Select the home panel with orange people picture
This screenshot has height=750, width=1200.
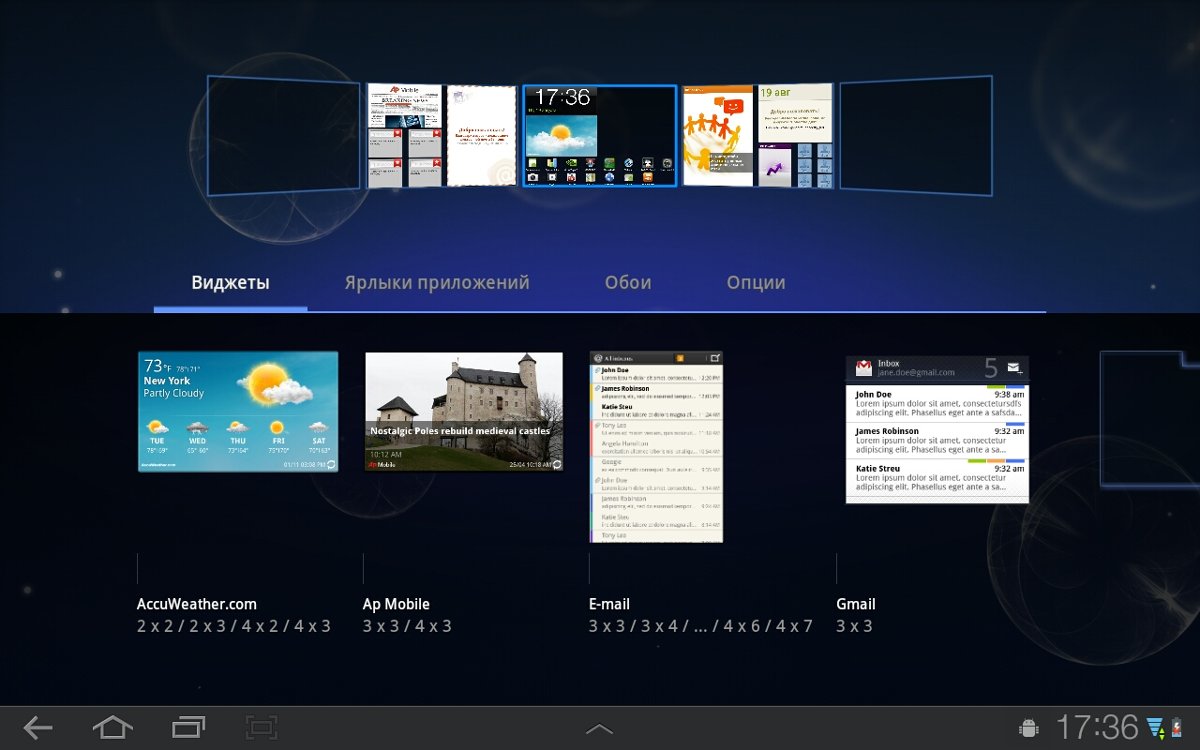(758, 135)
